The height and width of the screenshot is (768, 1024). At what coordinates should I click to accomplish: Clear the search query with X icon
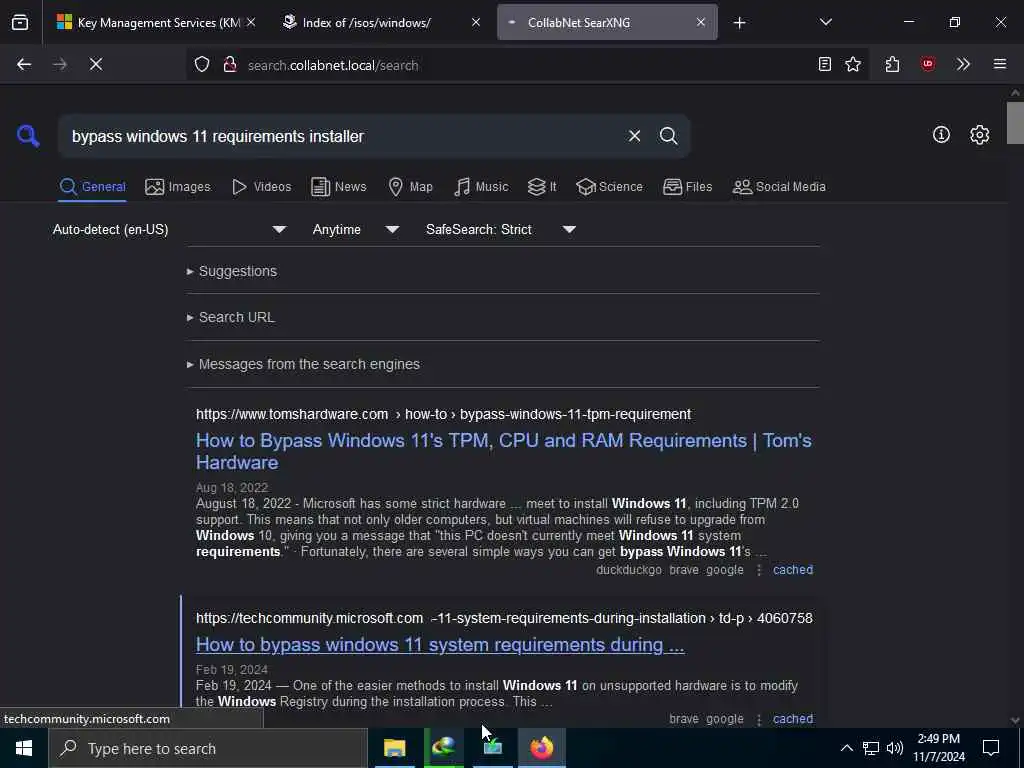pos(634,136)
